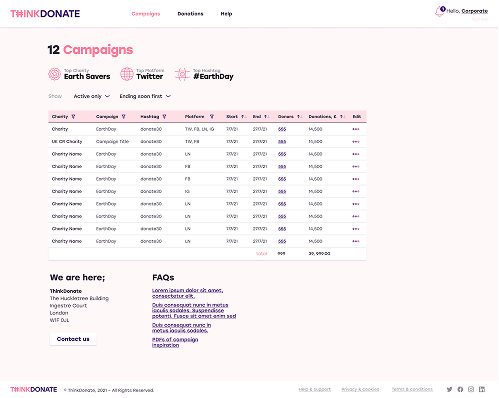Open Facebook from the footer icon
Screen dimensions: 499x398
[460, 389]
